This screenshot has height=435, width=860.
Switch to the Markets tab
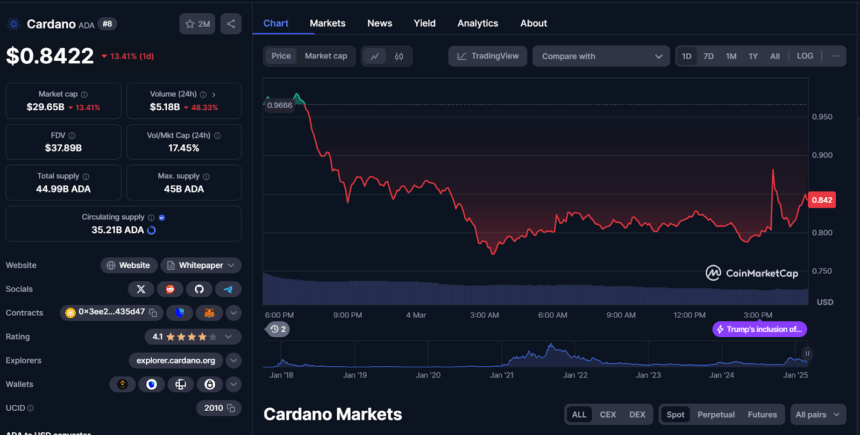(327, 23)
